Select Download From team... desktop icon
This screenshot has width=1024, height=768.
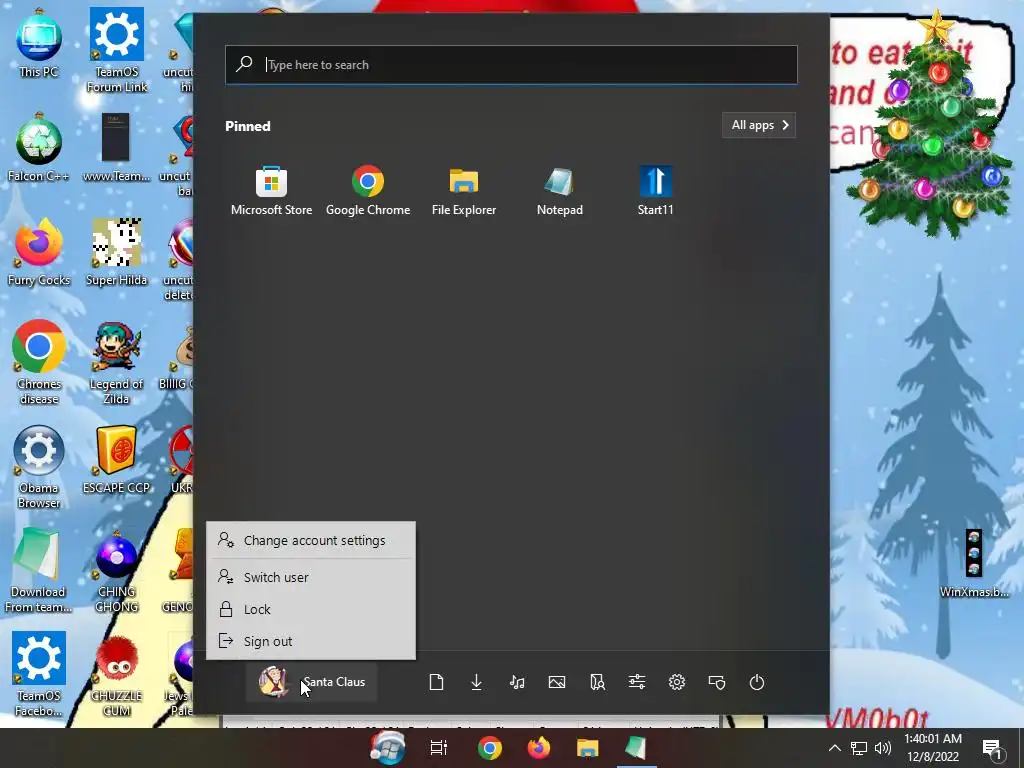click(38, 571)
